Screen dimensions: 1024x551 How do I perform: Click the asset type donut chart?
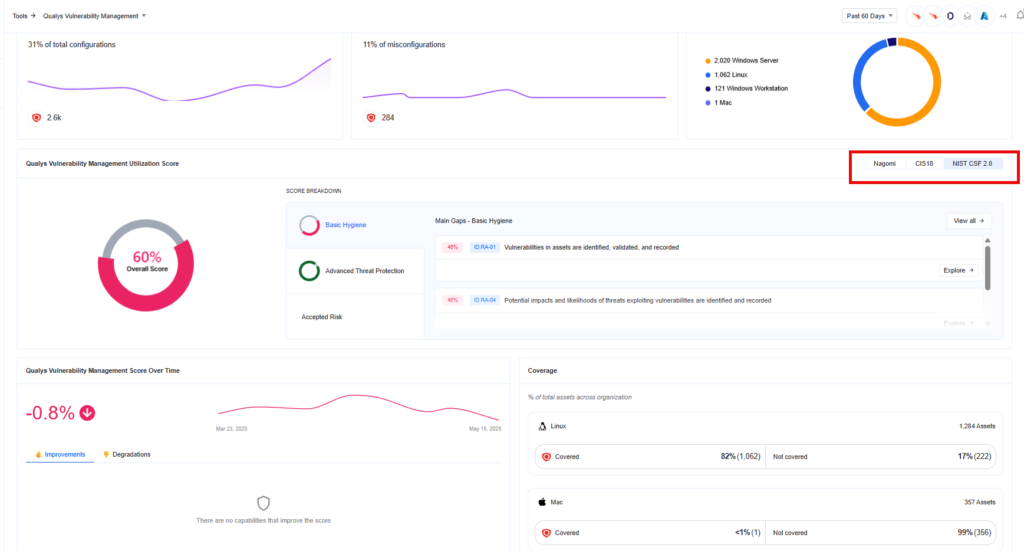[897, 82]
